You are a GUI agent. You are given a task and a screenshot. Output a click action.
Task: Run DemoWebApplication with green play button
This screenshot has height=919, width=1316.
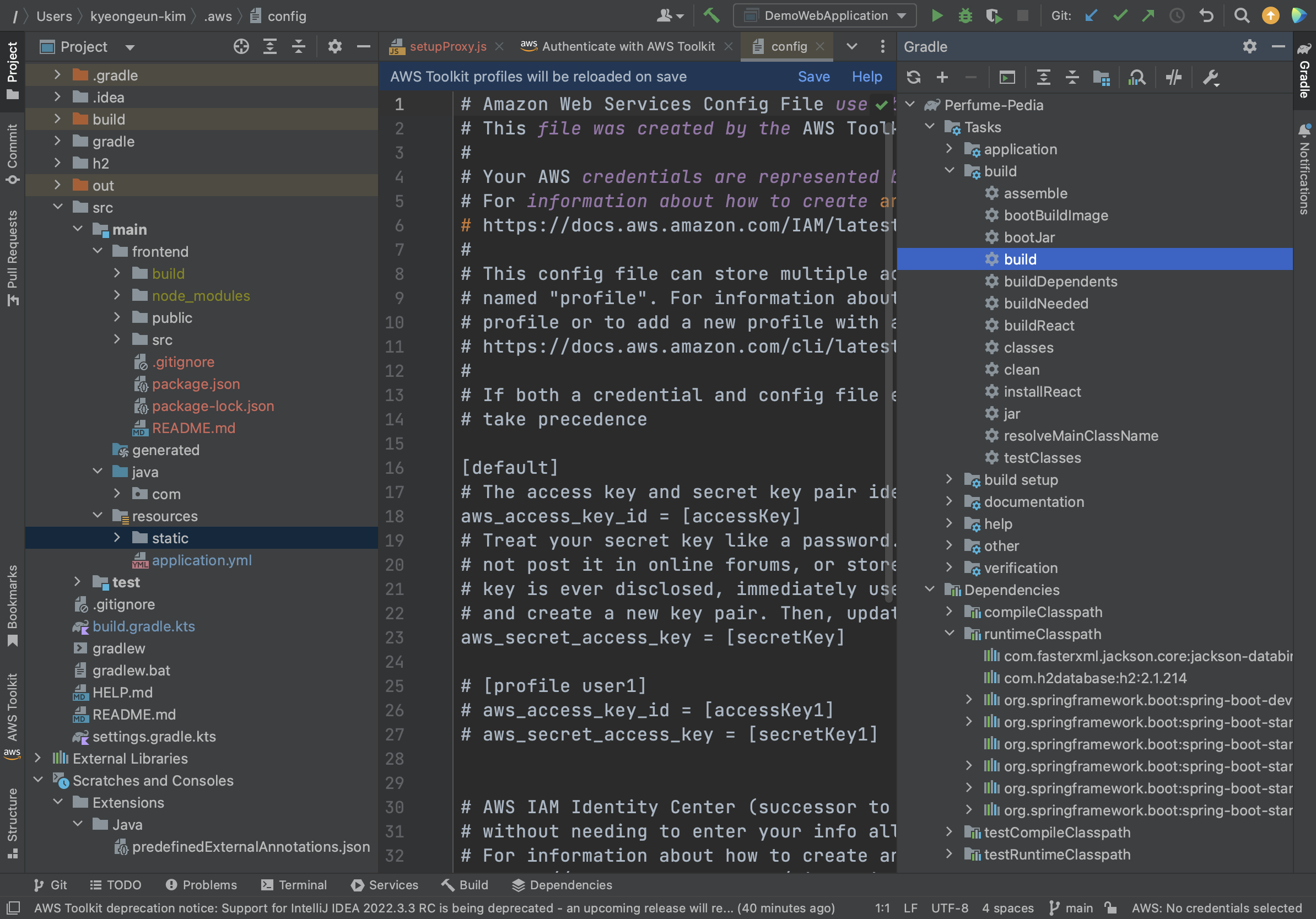point(937,15)
